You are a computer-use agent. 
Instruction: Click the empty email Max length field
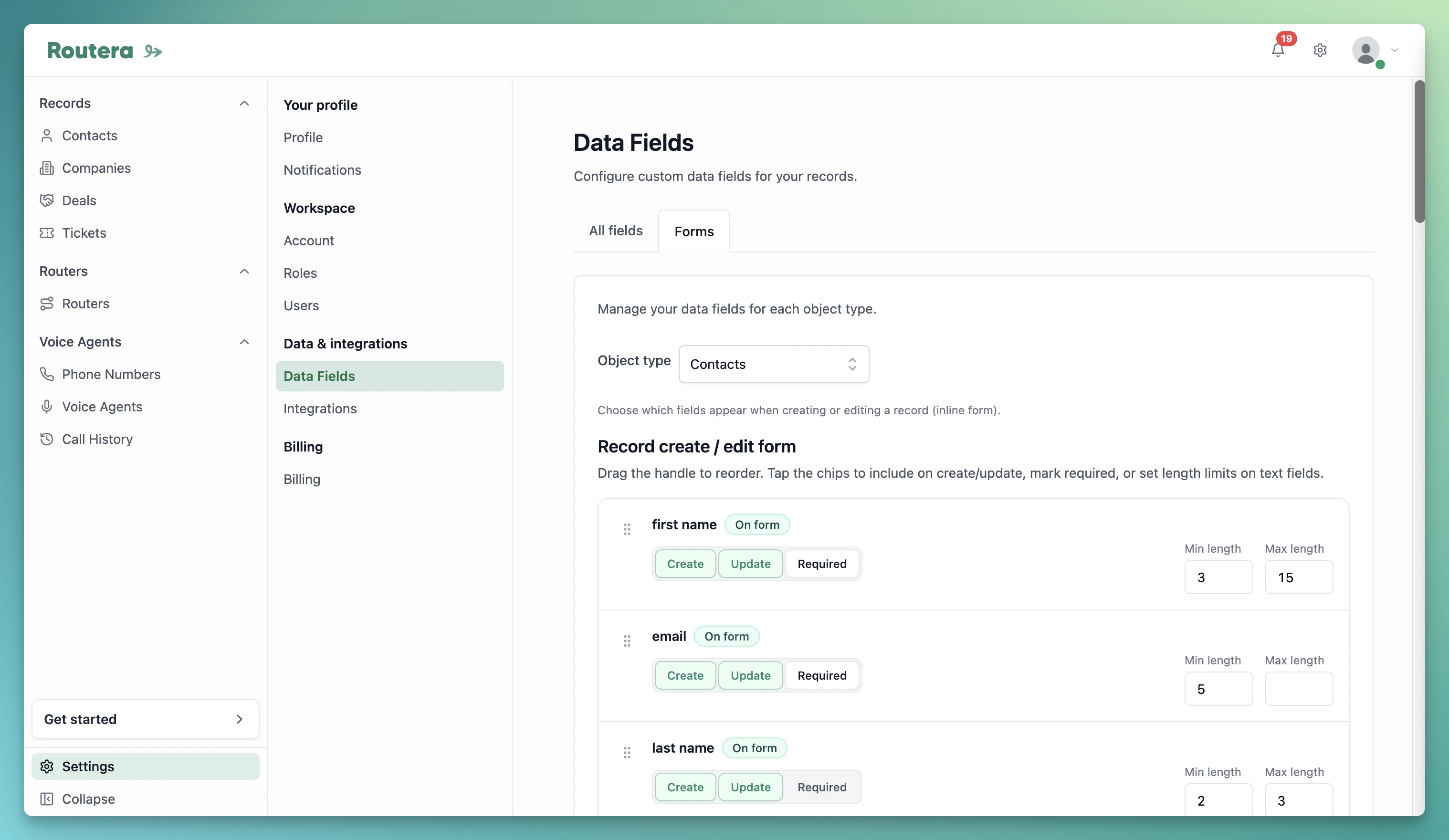click(1298, 689)
